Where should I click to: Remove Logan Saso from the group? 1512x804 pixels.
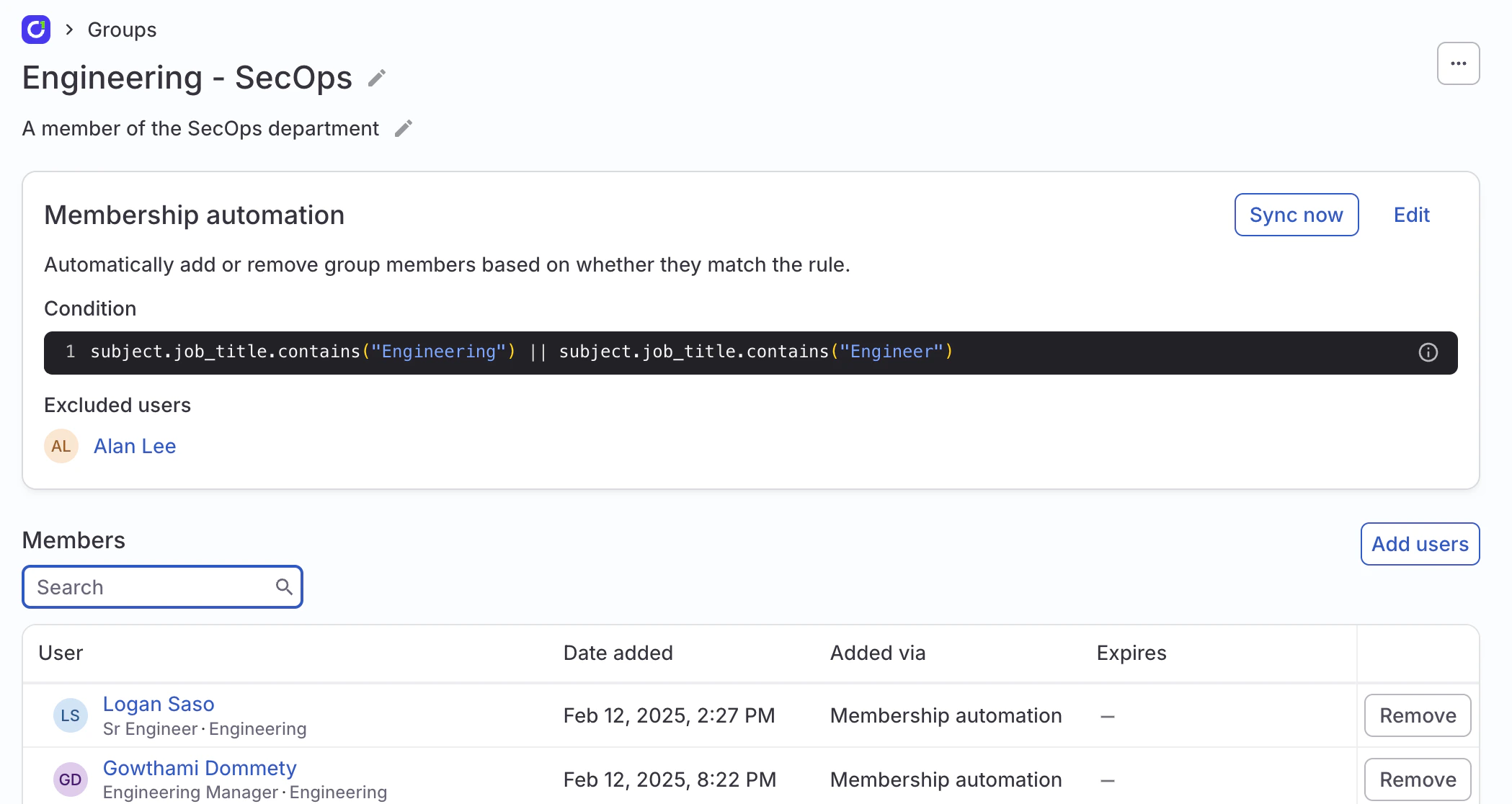click(x=1417, y=715)
